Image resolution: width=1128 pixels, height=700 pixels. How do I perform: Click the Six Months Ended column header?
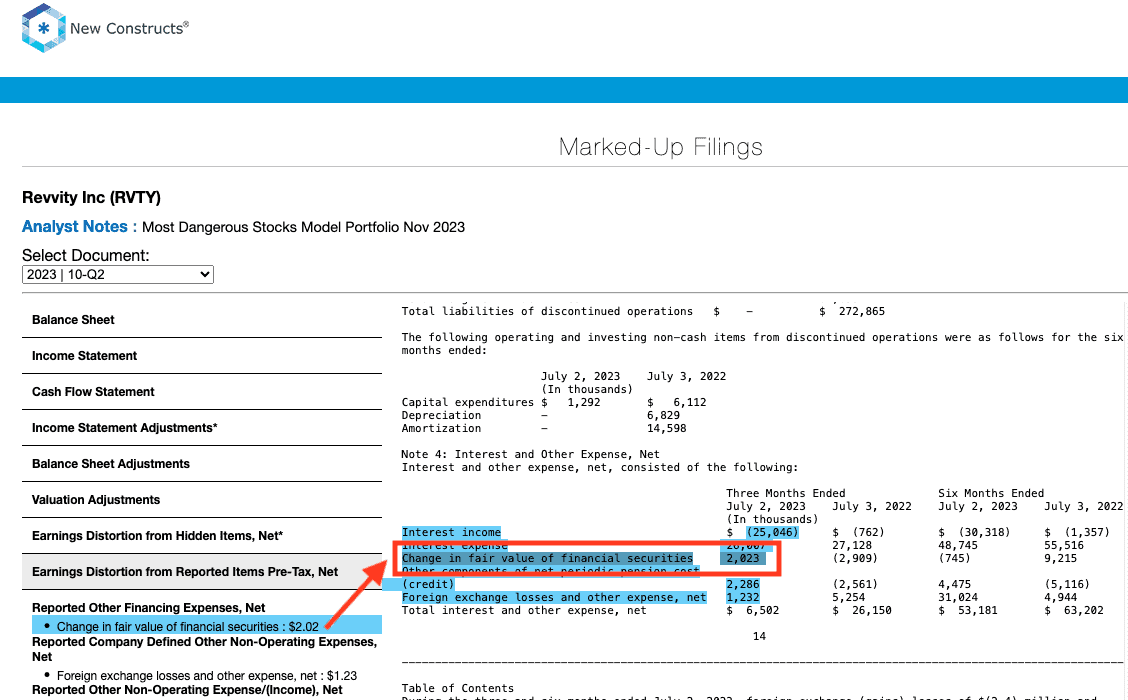991,493
